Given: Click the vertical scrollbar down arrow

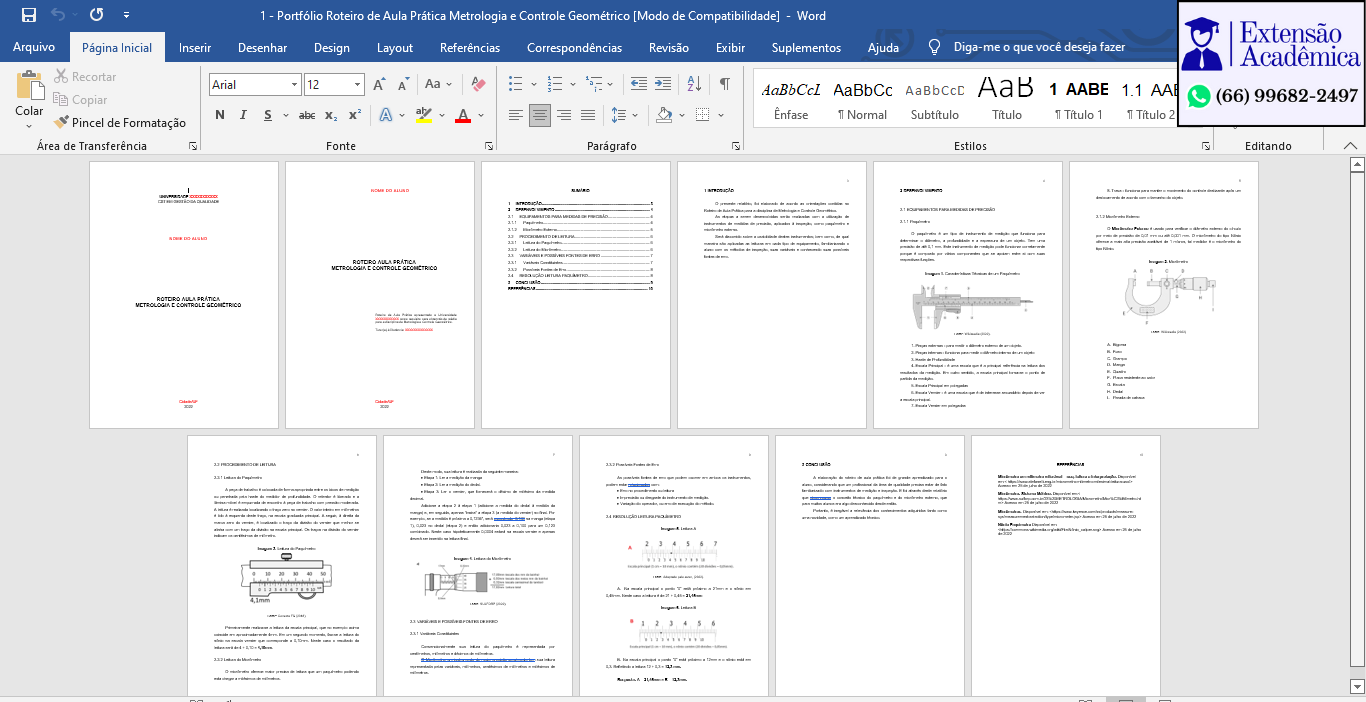Looking at the screenshot, I should [x=1356, y=686].
